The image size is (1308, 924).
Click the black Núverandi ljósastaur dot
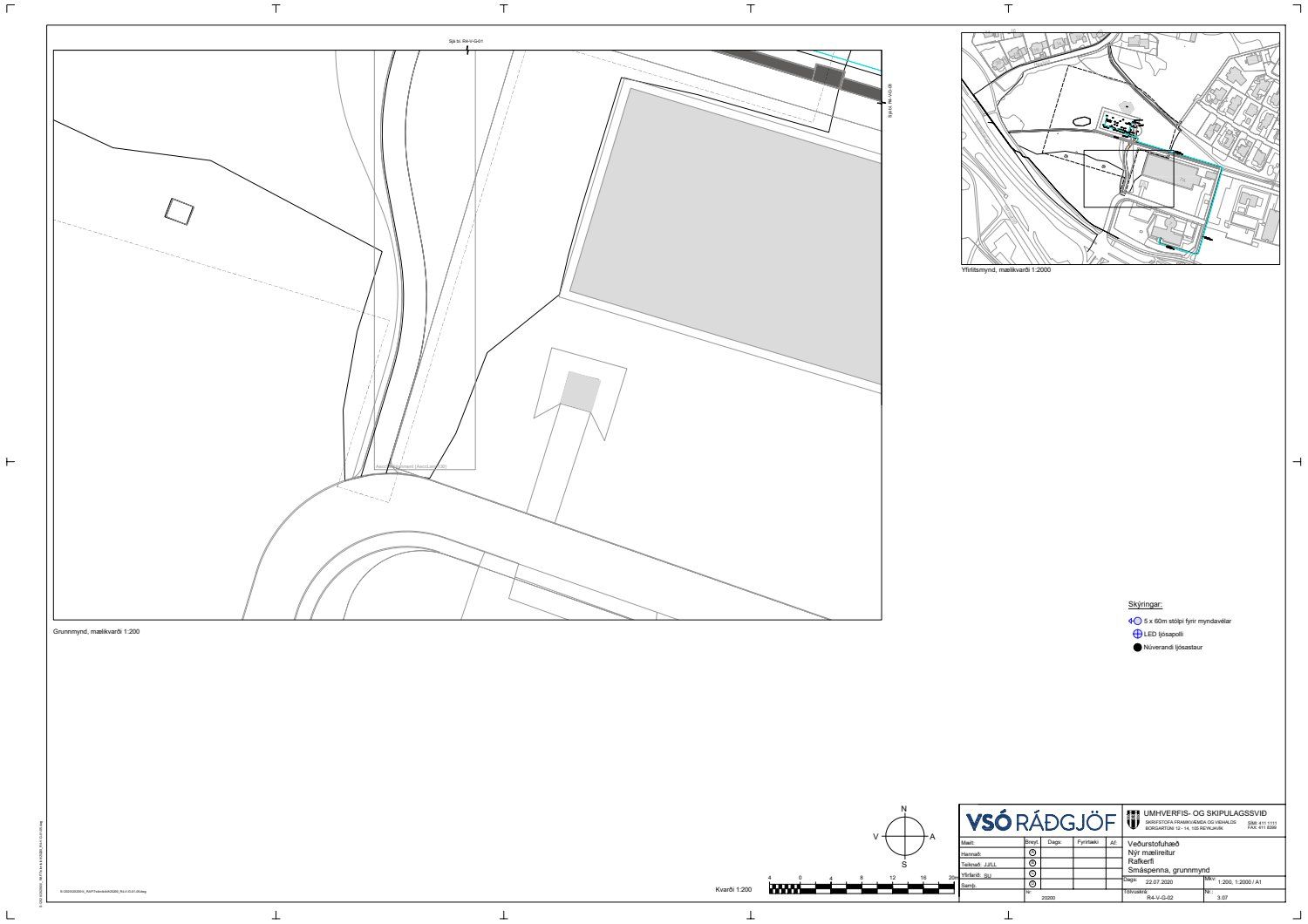[1137, 647]
